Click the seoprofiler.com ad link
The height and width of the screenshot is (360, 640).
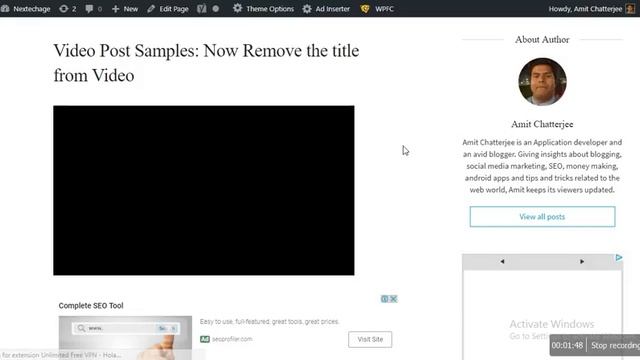pyautogui.click(x=232, y=339)
